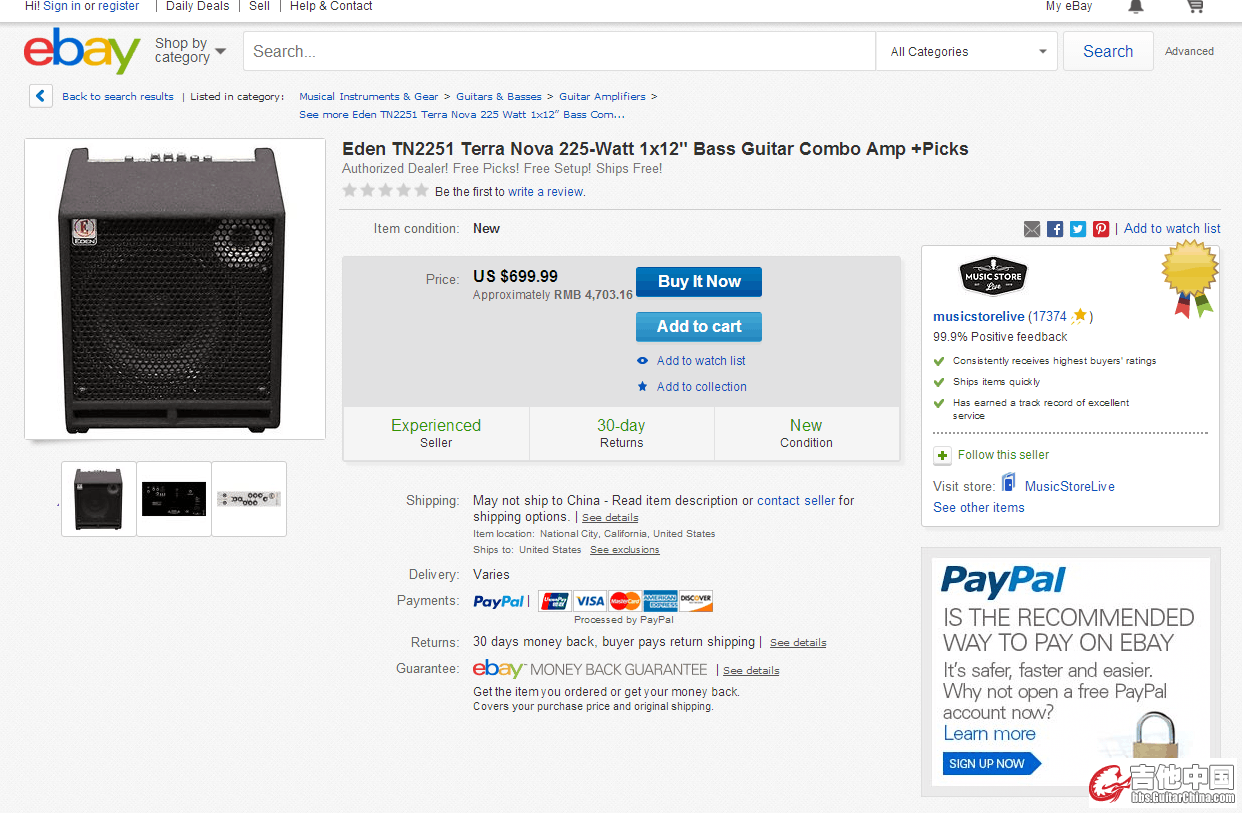Open the shopping cart icon
This screenshot has height=813, width=1242.
coord(1194,7)
